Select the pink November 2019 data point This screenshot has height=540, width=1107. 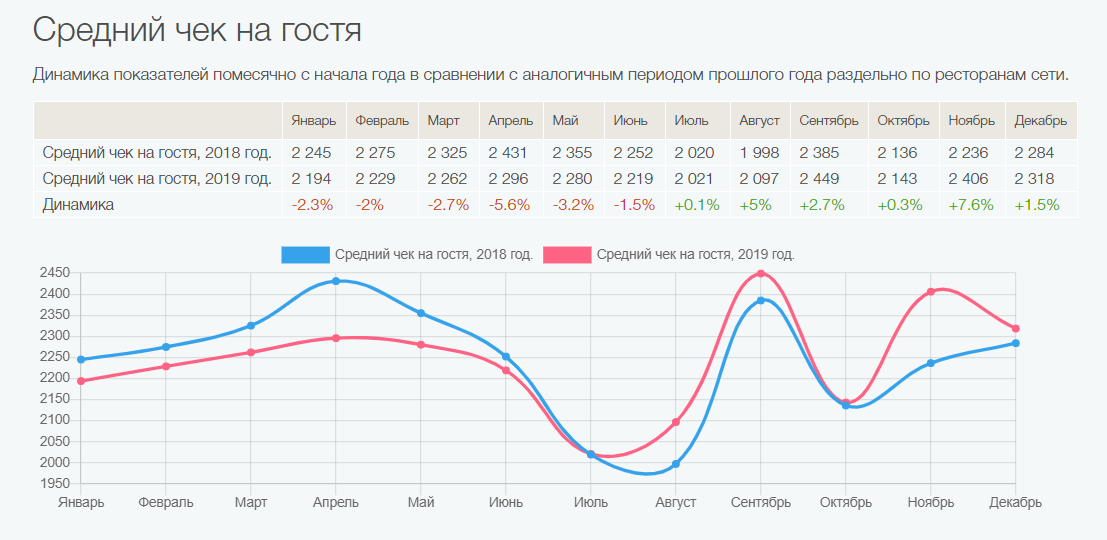(x=931, y=292)
